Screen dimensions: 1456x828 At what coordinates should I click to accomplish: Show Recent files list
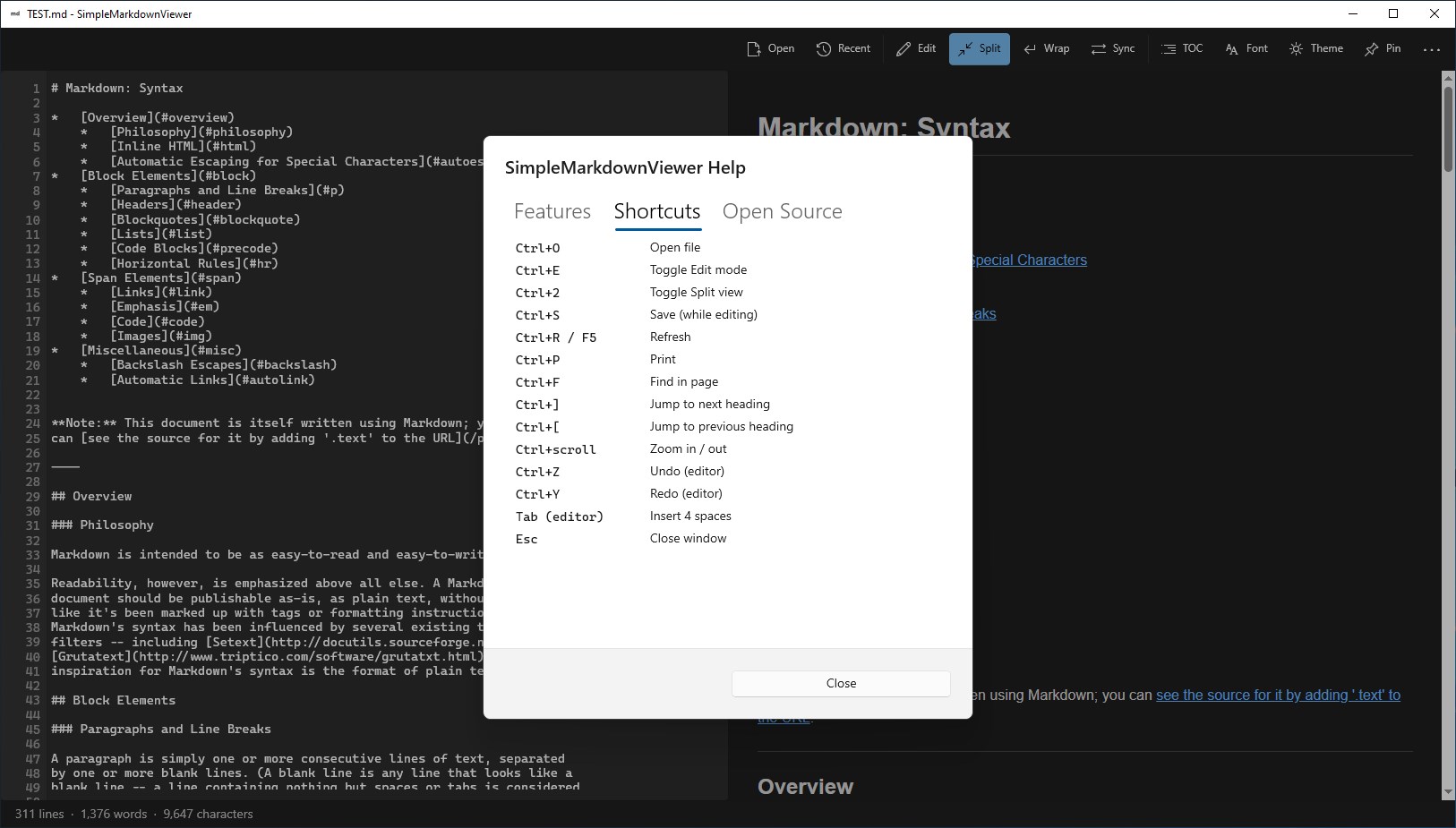(844, 48)
